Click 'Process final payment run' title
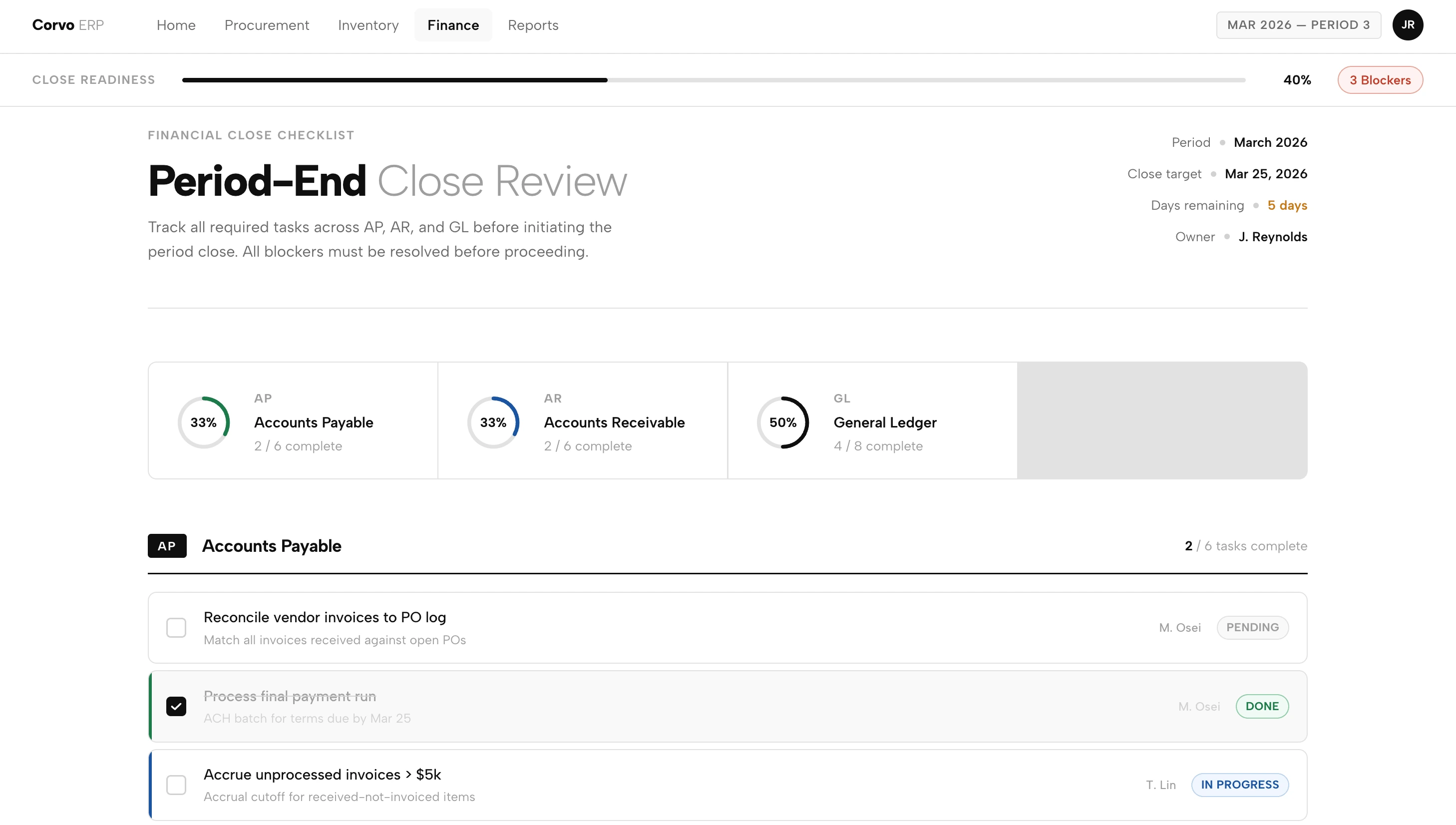This screenshot has height=825, width=1456. pos(290,696)
